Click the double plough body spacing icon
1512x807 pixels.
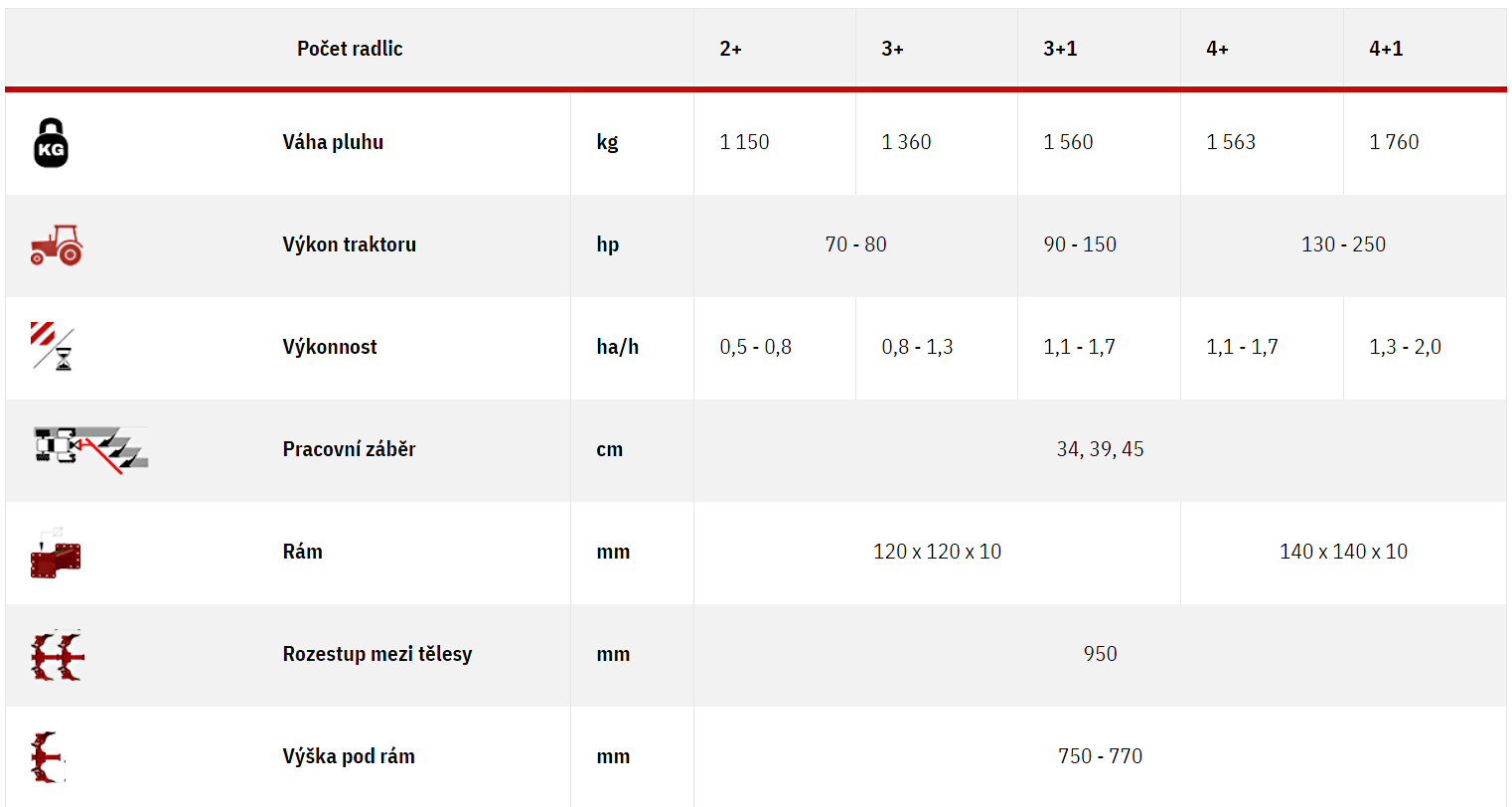tap(58, 655)
